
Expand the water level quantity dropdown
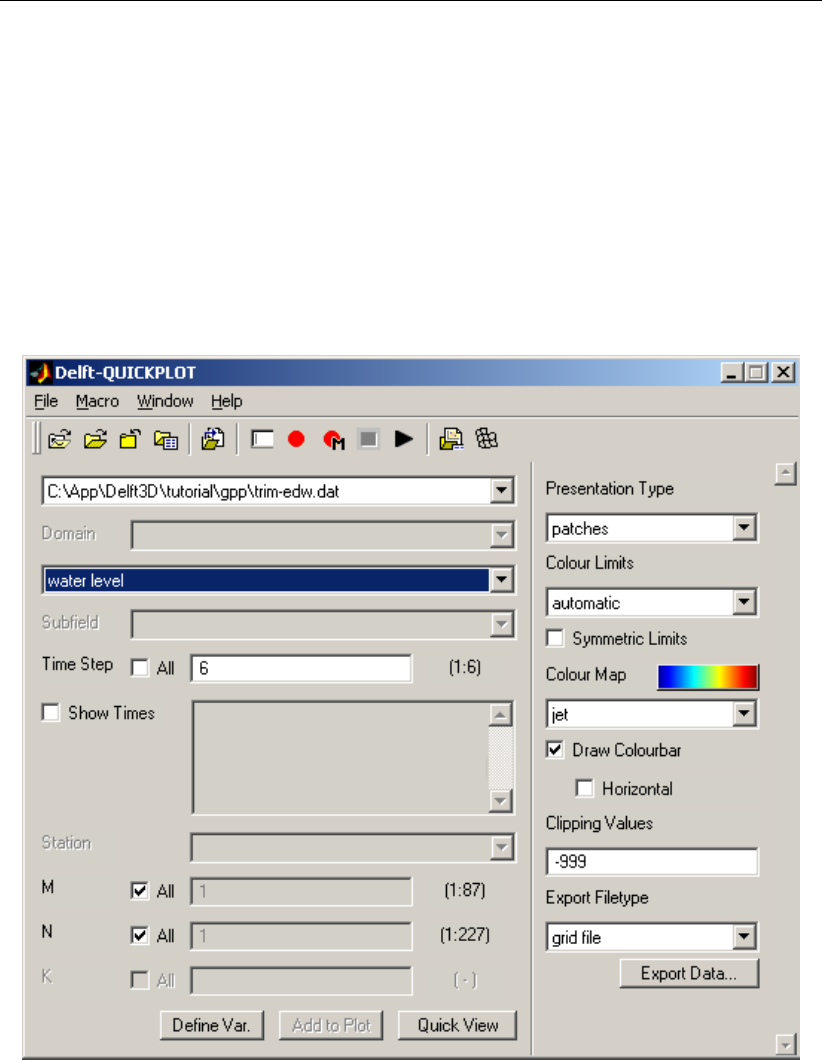(502, 580)
